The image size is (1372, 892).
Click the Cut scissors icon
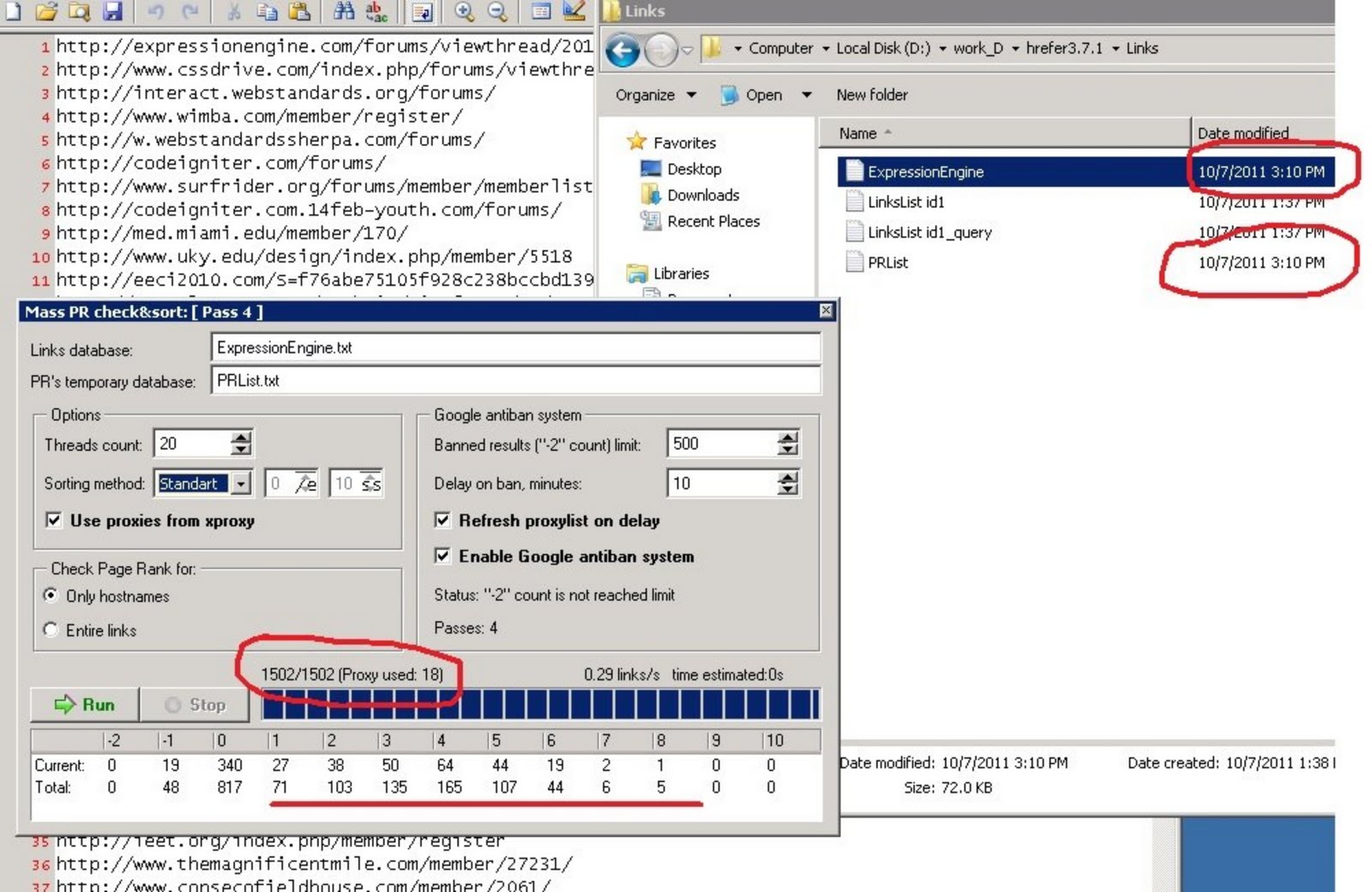pyautogui.click(x=233, y=11)
